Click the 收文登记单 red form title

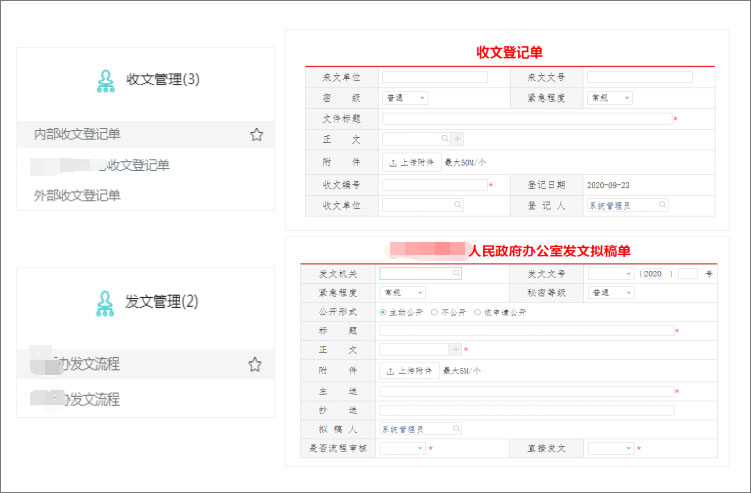pyautogui.click(x=510, y=53)
